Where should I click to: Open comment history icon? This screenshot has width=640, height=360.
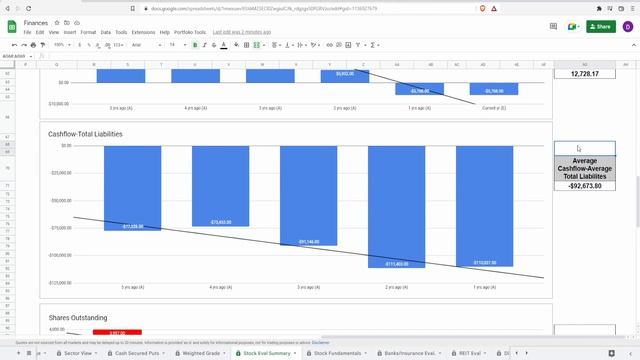click(x=553, y=27)
